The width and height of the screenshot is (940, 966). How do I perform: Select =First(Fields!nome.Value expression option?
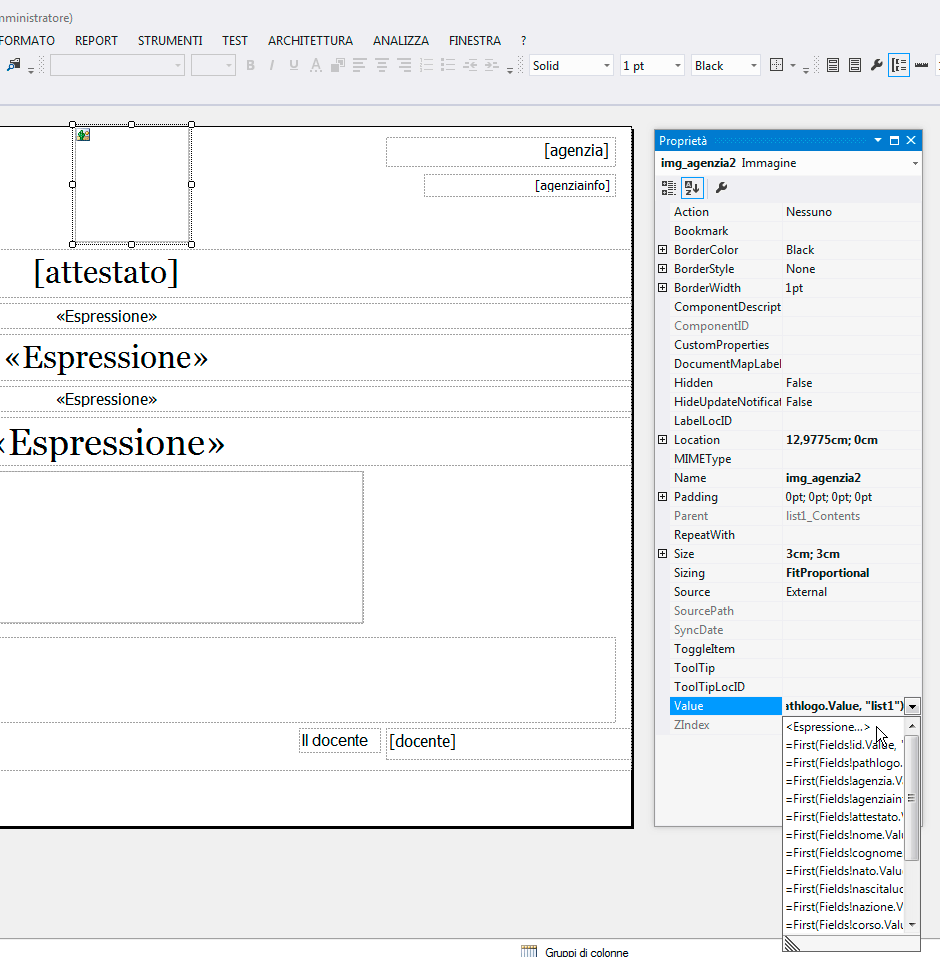pos(844,835)
